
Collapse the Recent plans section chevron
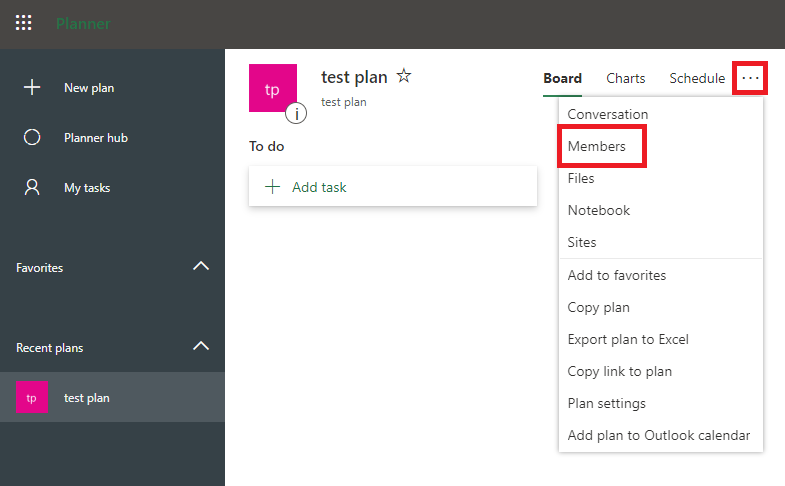click(201, 346)
